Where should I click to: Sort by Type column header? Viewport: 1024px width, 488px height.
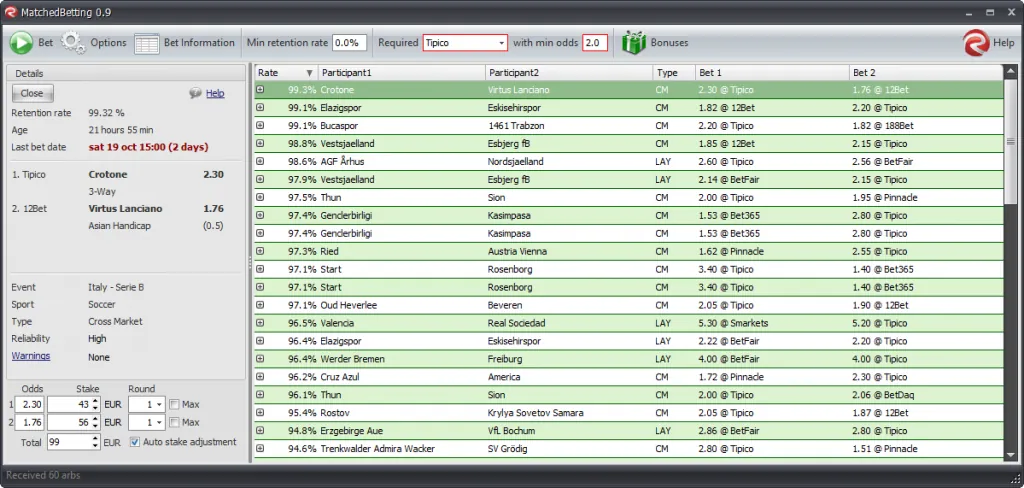(x=674, y=73)
